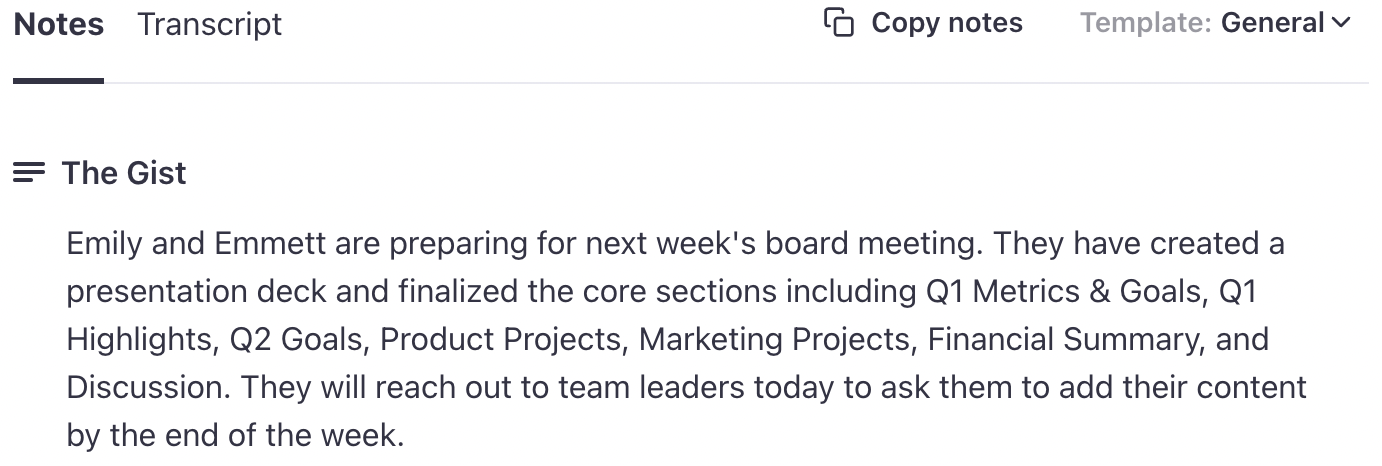Open the Template General dropdown
1382x466 pixels.
(x=1215, y=23)
